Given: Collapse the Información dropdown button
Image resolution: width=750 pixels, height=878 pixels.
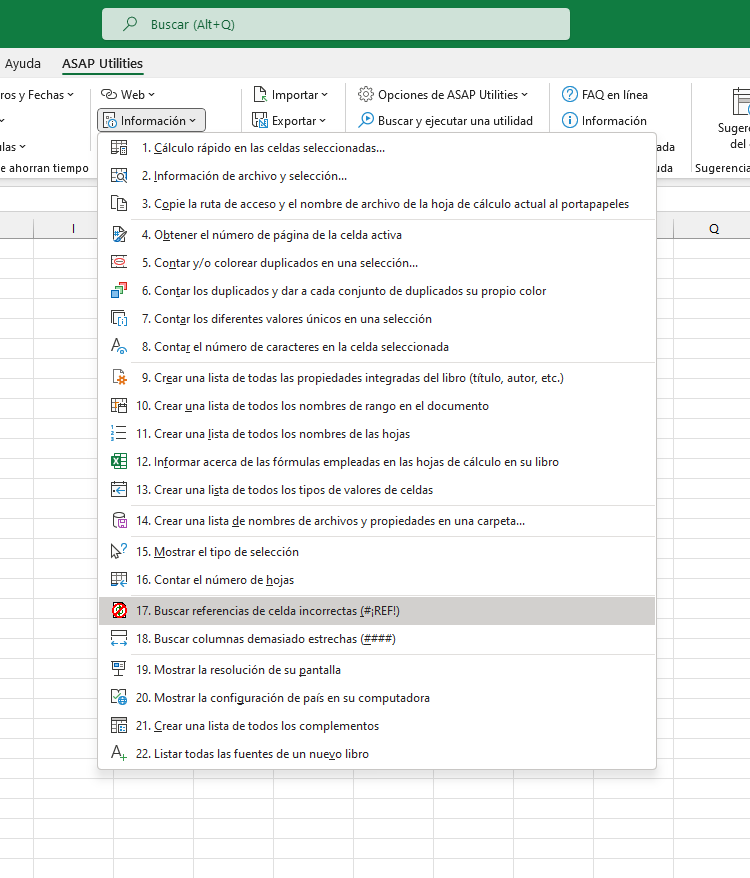Looking at the screenshot, I should coord(151,120).
